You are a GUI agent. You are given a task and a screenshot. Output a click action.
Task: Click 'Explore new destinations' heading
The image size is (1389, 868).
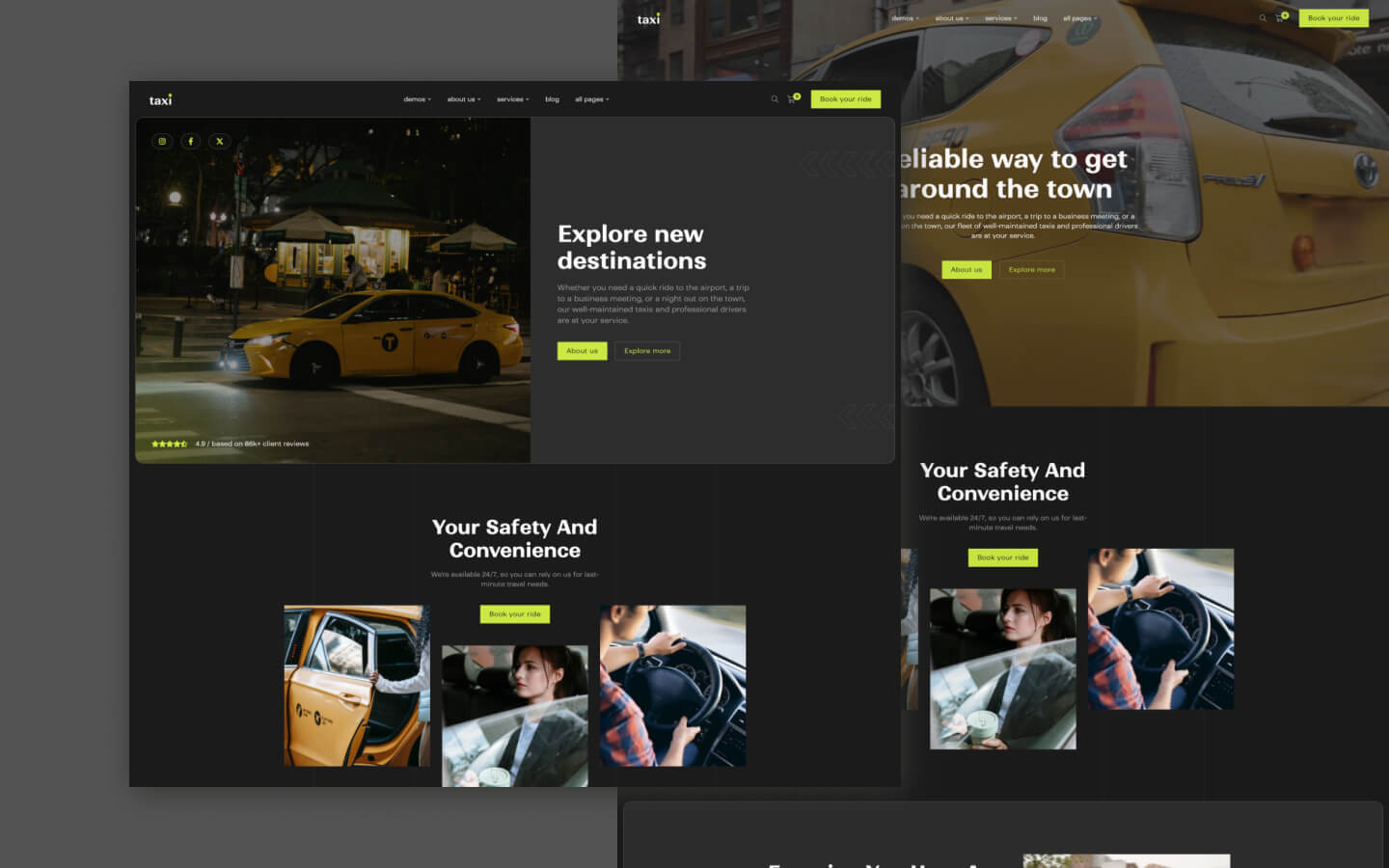click(632, 248)
